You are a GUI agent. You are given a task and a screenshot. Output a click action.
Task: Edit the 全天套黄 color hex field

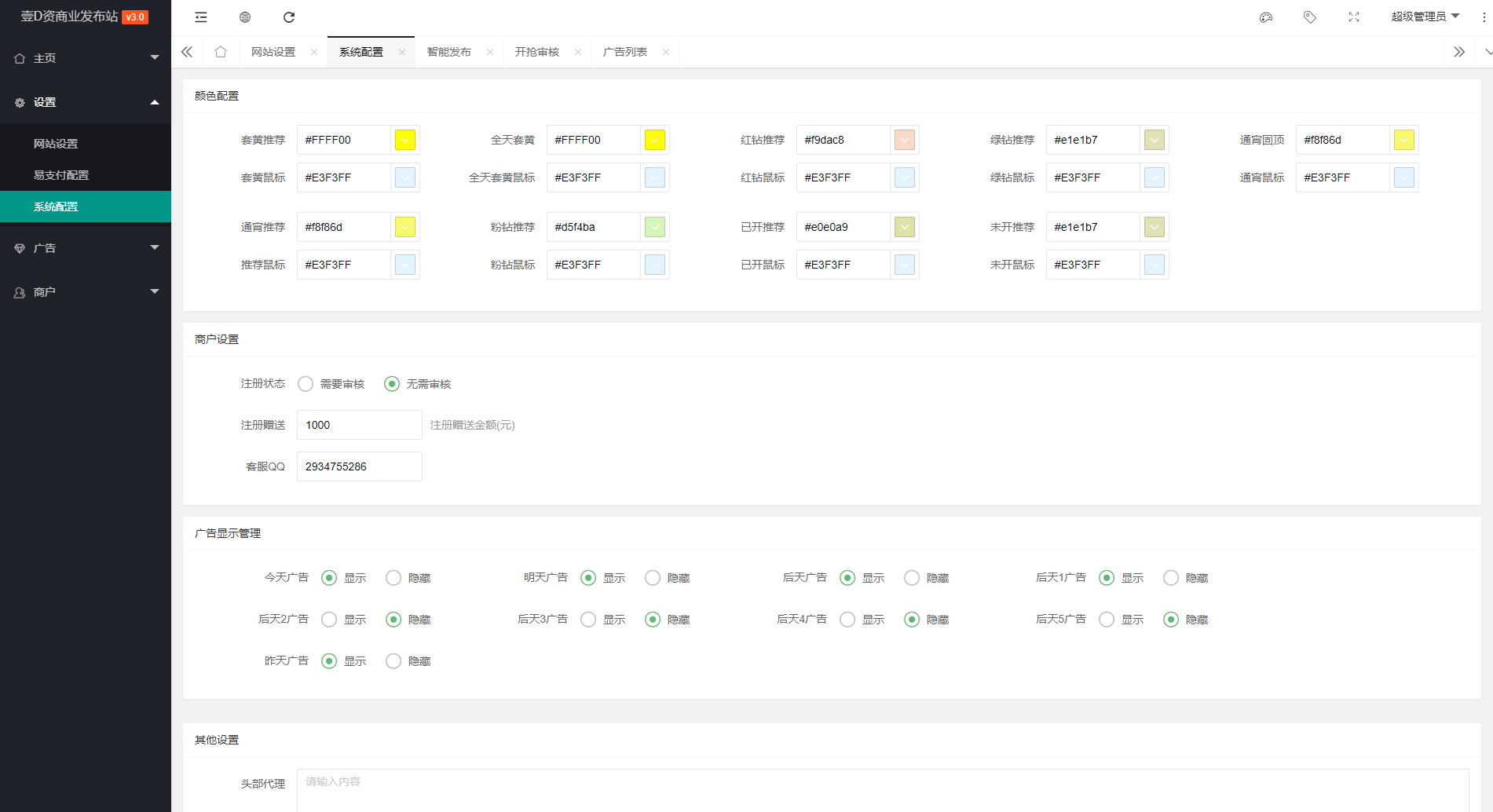594,140
